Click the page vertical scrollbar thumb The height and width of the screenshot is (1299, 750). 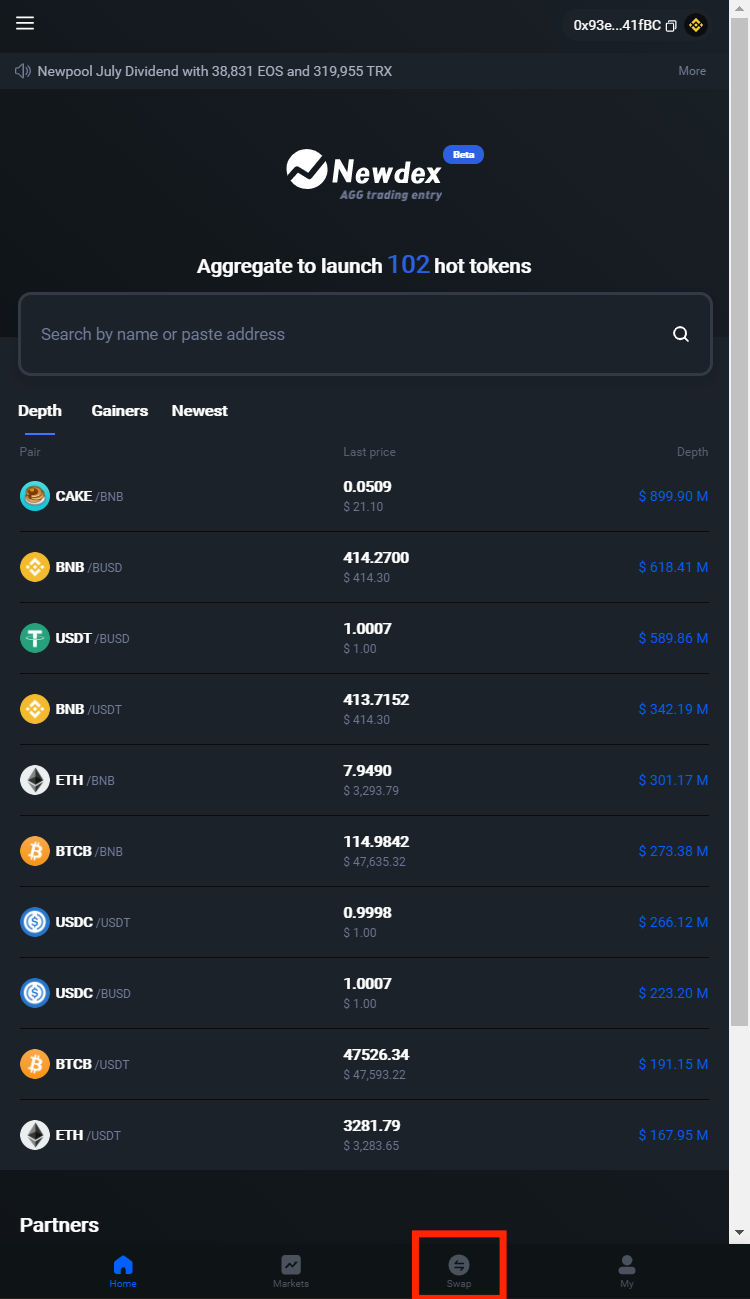pyautogui.click(x=739, y=520)
